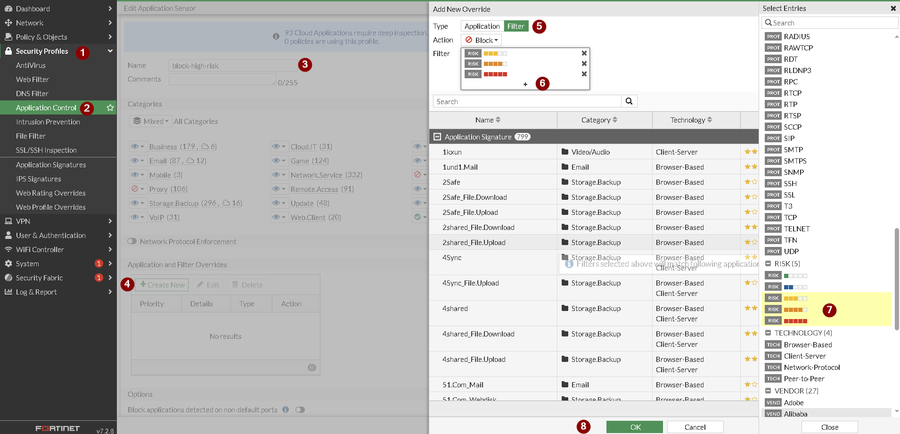Toggle Network Protocol Enforcement switch

132,242
